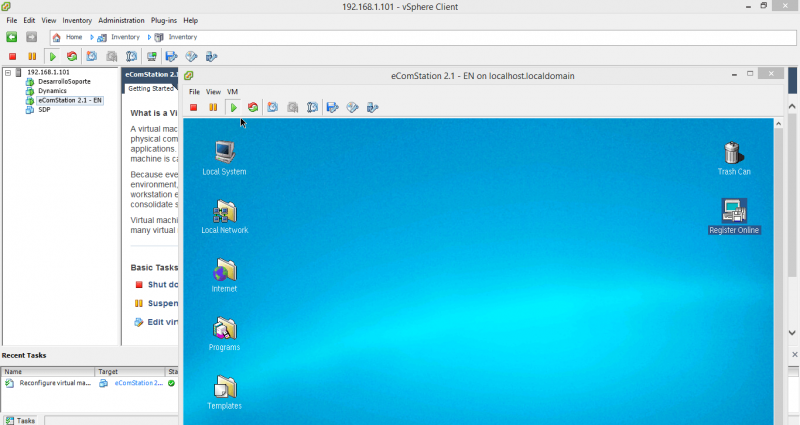Click Power Off button in main vSphere toolbar
The image size is (800, 425).
[12, 57]
